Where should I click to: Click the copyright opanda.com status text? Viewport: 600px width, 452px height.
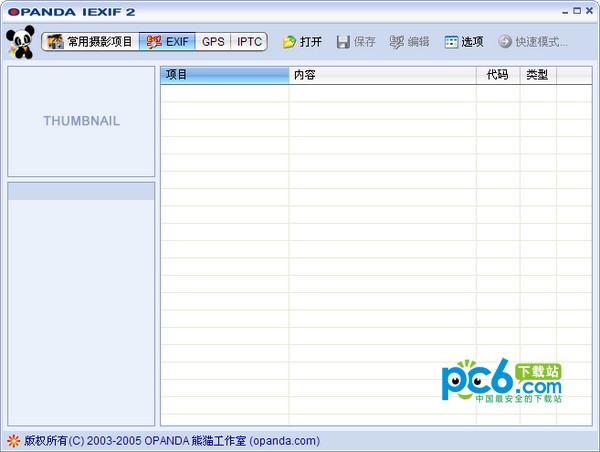(x=172, y=441)
